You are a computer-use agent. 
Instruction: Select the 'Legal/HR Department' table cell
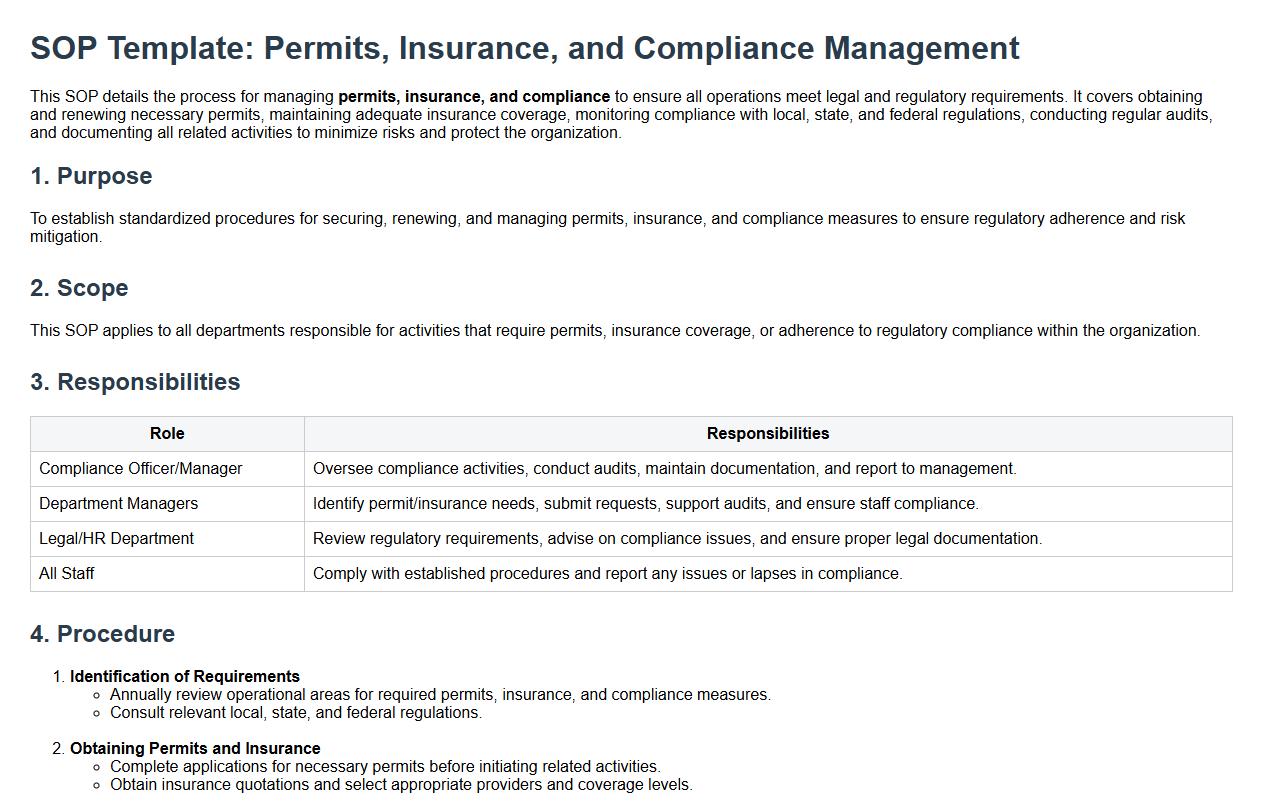[x=117, y=539]
